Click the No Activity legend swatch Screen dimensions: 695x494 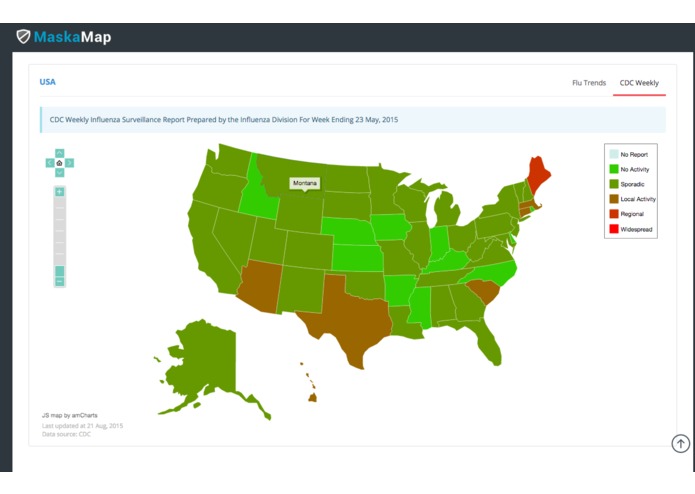[x=614, y=169]
